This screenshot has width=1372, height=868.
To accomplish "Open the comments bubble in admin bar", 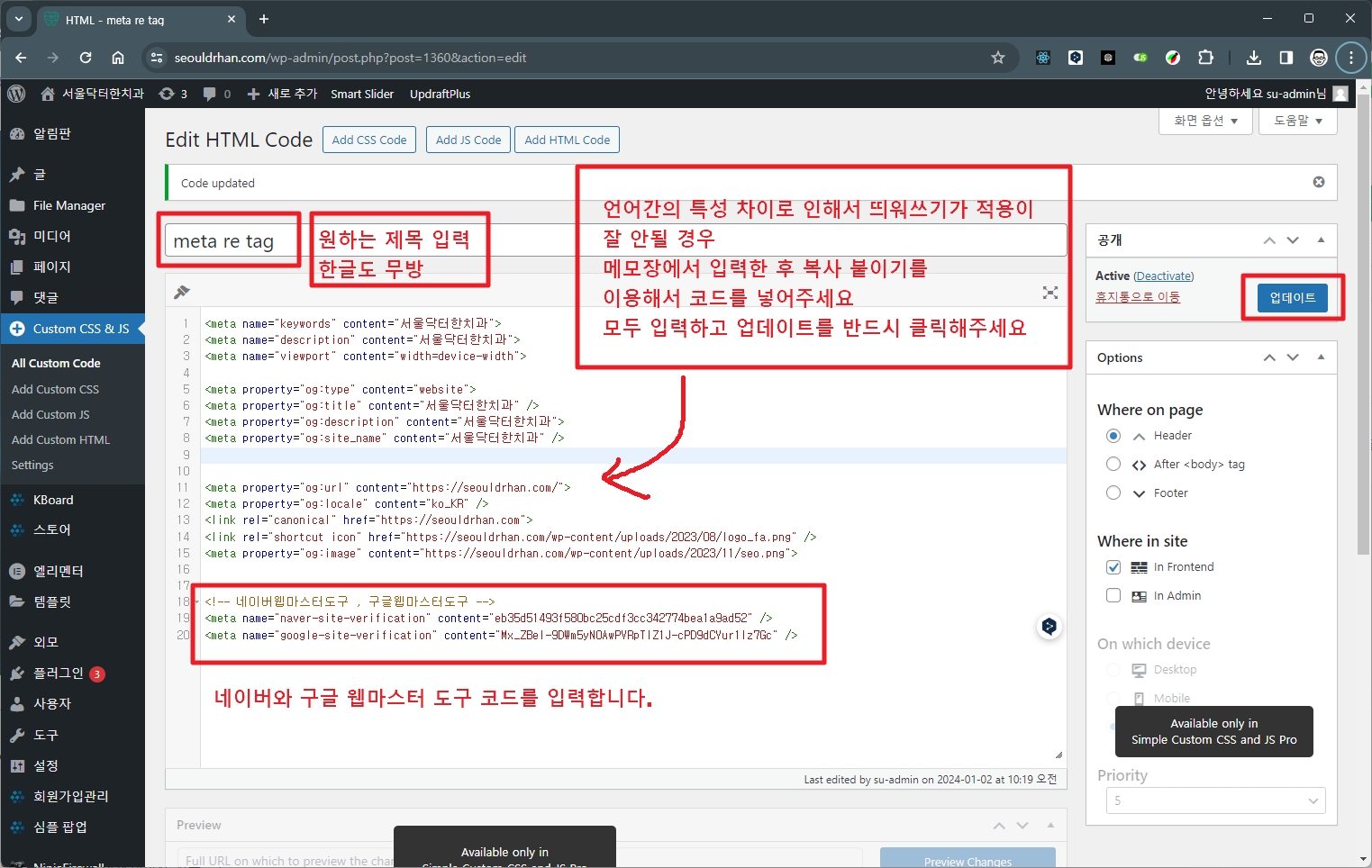I will click(x=216, y=94).
